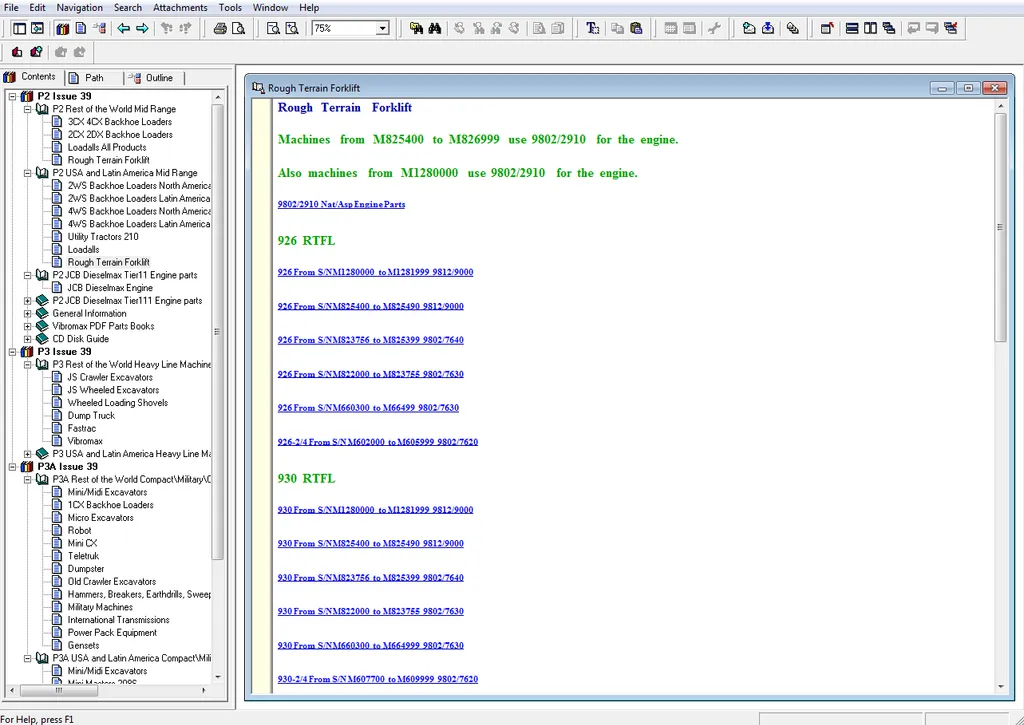Click the contents tree horizontal scrollbar thumb
The width and height of the screenshot is (1024, 725).
[58, 690]
